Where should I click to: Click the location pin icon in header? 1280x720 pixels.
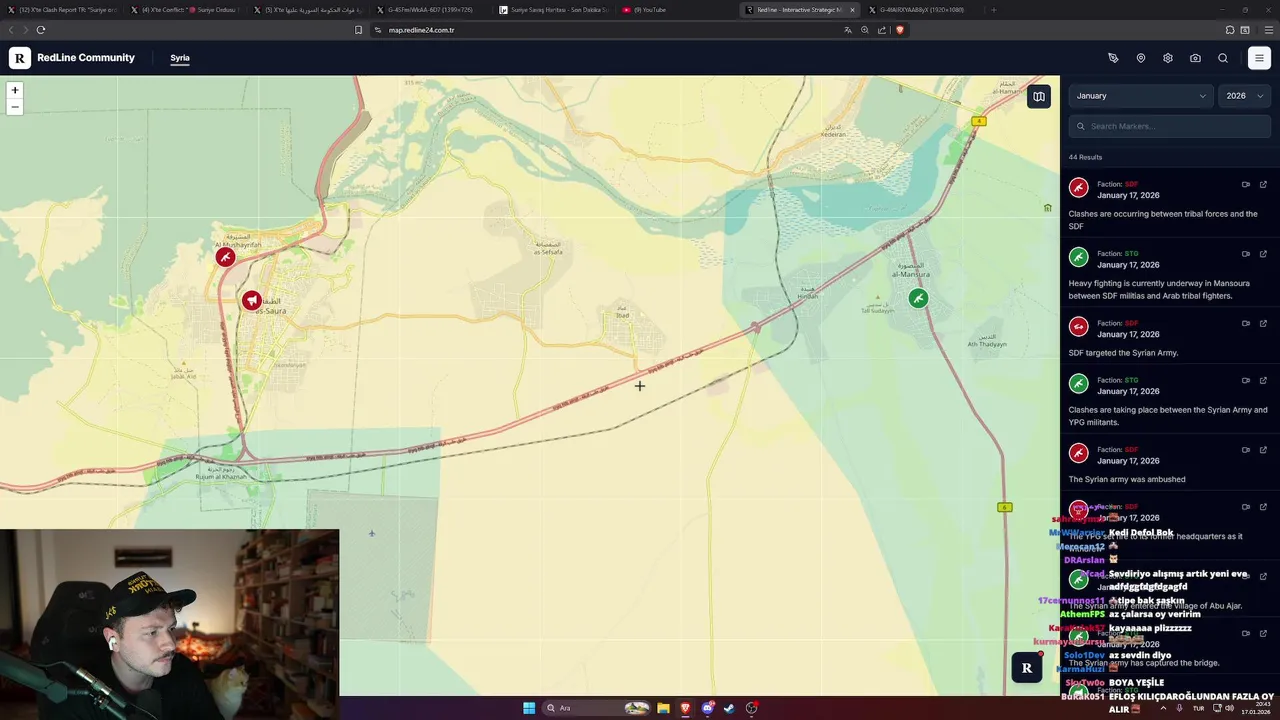click(x=1141, y=58)
